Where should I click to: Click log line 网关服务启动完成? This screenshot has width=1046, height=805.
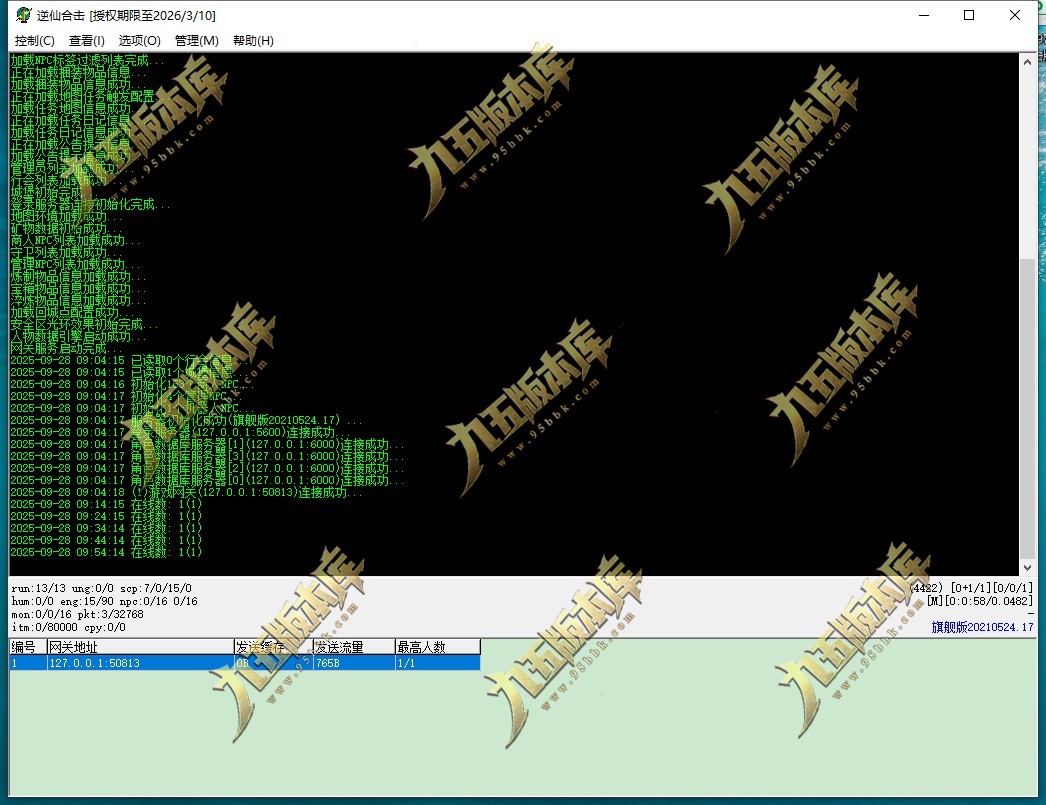point(67,348)
